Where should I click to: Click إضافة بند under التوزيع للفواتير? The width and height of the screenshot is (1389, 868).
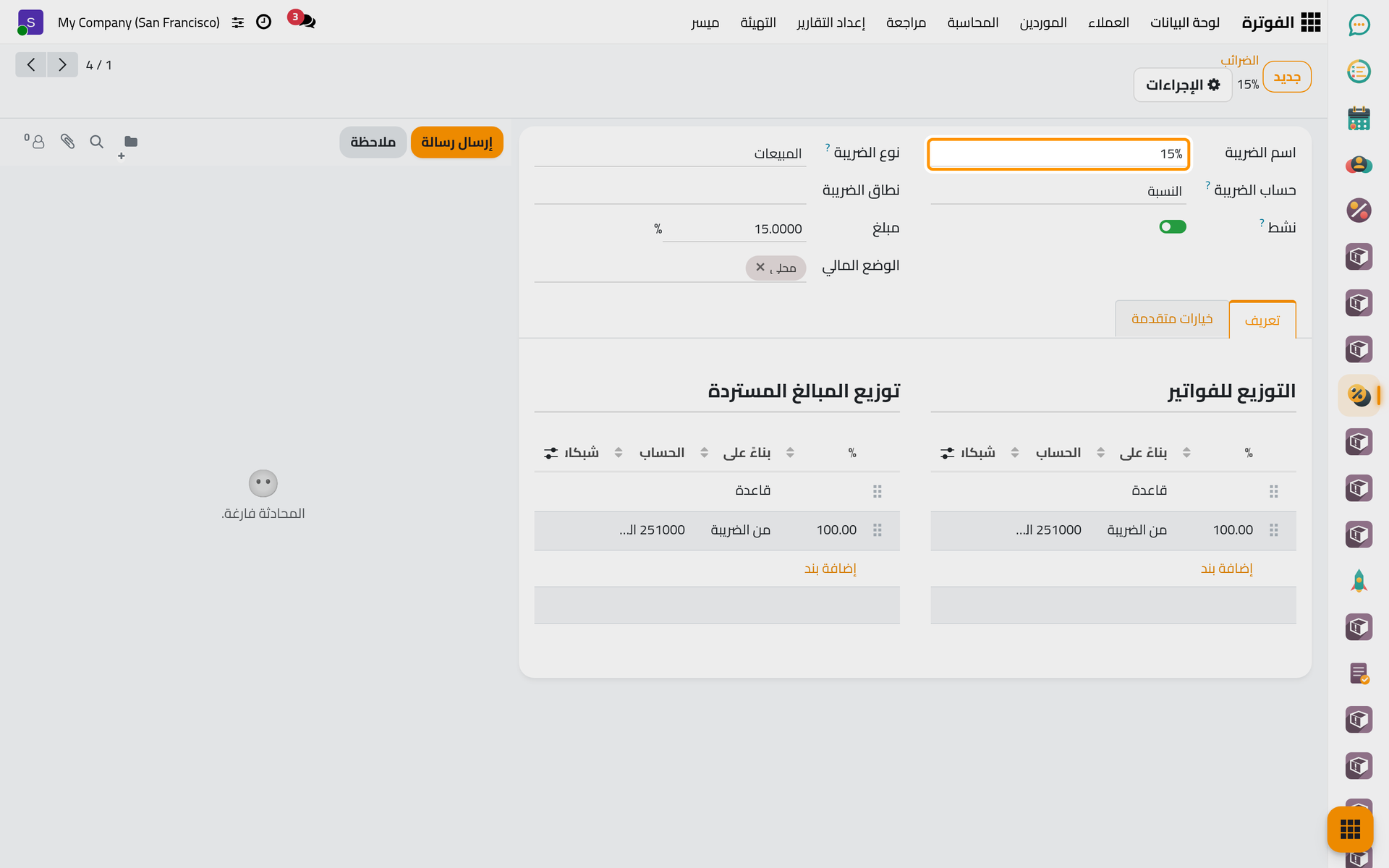point(1227,569)
